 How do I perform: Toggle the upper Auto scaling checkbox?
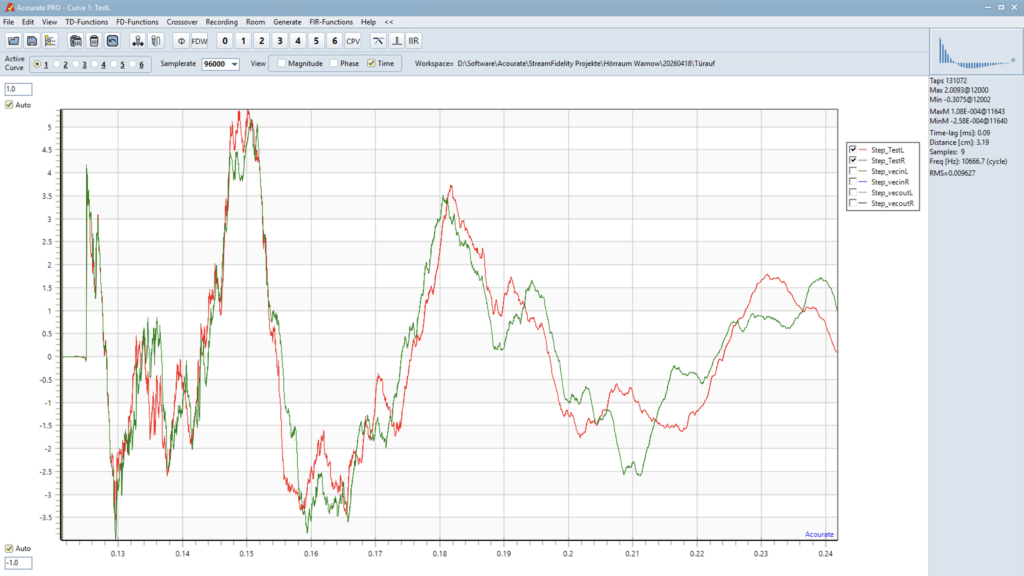click(11, 104)
